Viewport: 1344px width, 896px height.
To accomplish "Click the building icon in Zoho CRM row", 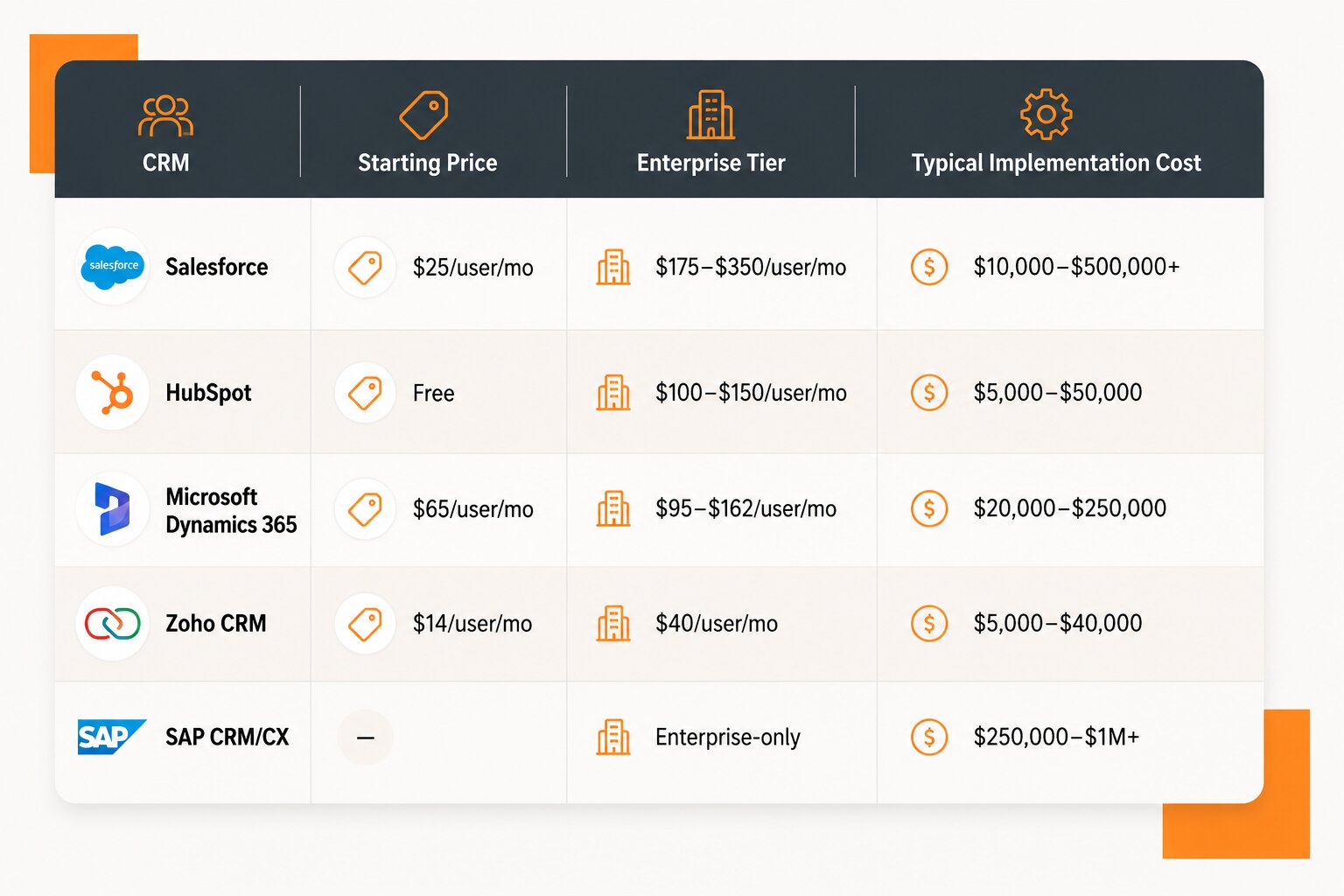I will 613,624.
